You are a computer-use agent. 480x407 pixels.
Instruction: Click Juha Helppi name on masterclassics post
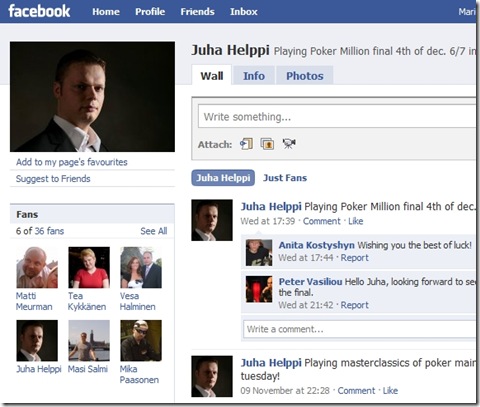(271, 363)
